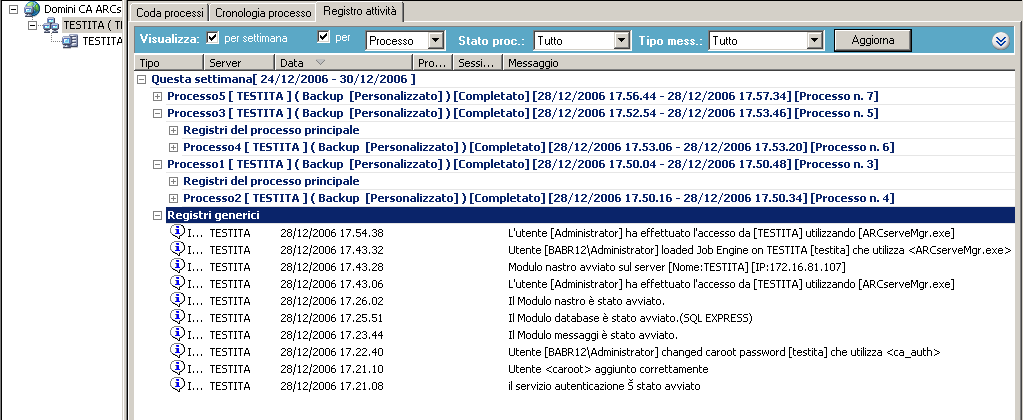This screenshot has height=420, width=1024.
Task: Click 'Questa settimana[ 24/12/2006 - 30/12/2006 ]' text
Action: click(x=283, y=80)
